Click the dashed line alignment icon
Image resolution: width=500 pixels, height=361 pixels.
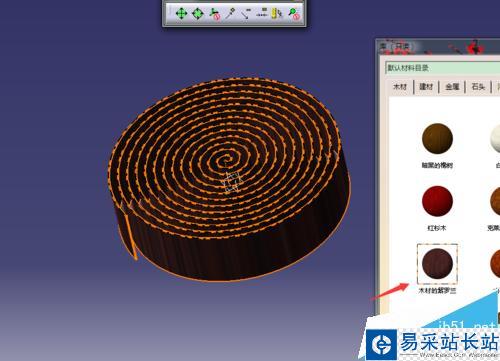pos(262,13)
